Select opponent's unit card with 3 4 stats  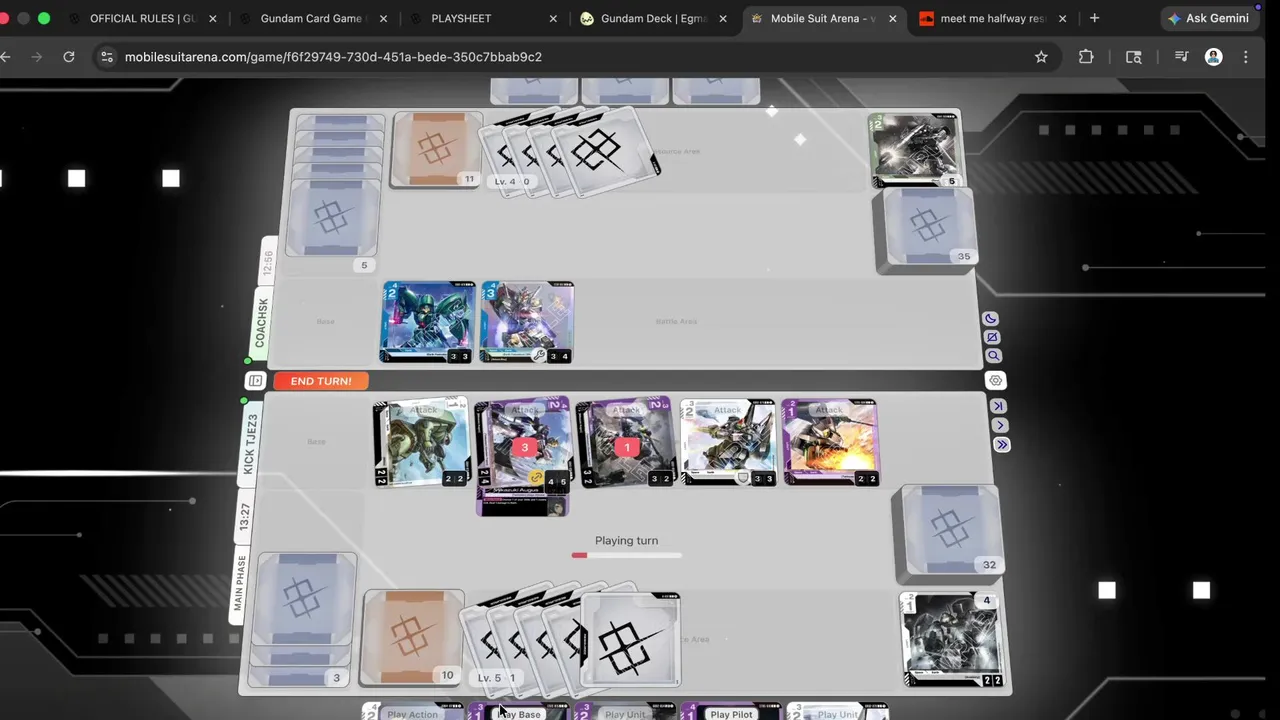tap(527, 322)
